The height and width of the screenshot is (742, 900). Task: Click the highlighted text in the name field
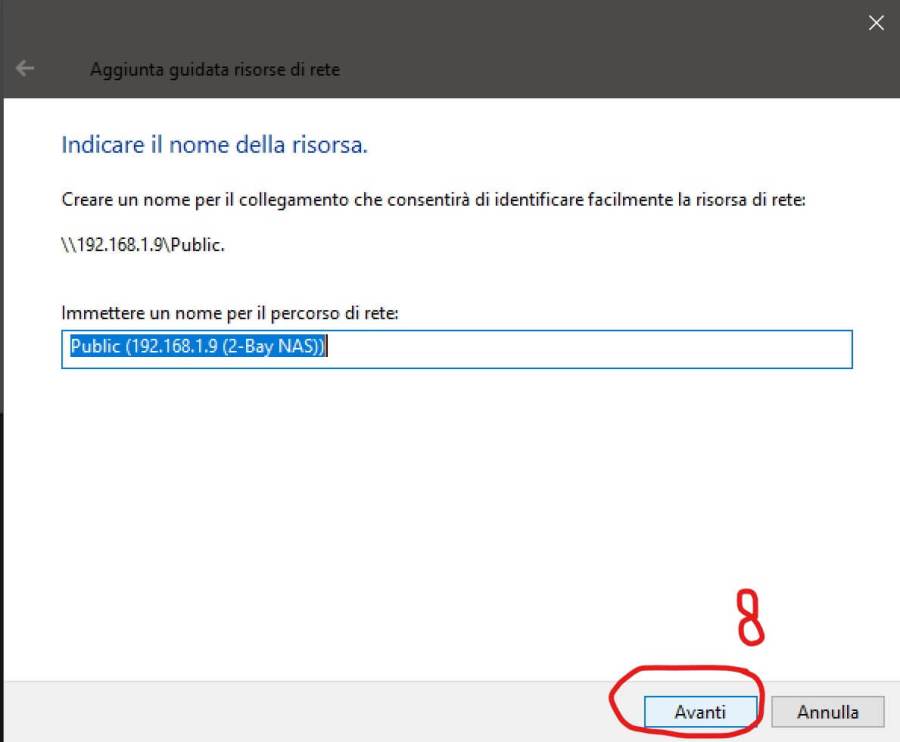point(200,347)
